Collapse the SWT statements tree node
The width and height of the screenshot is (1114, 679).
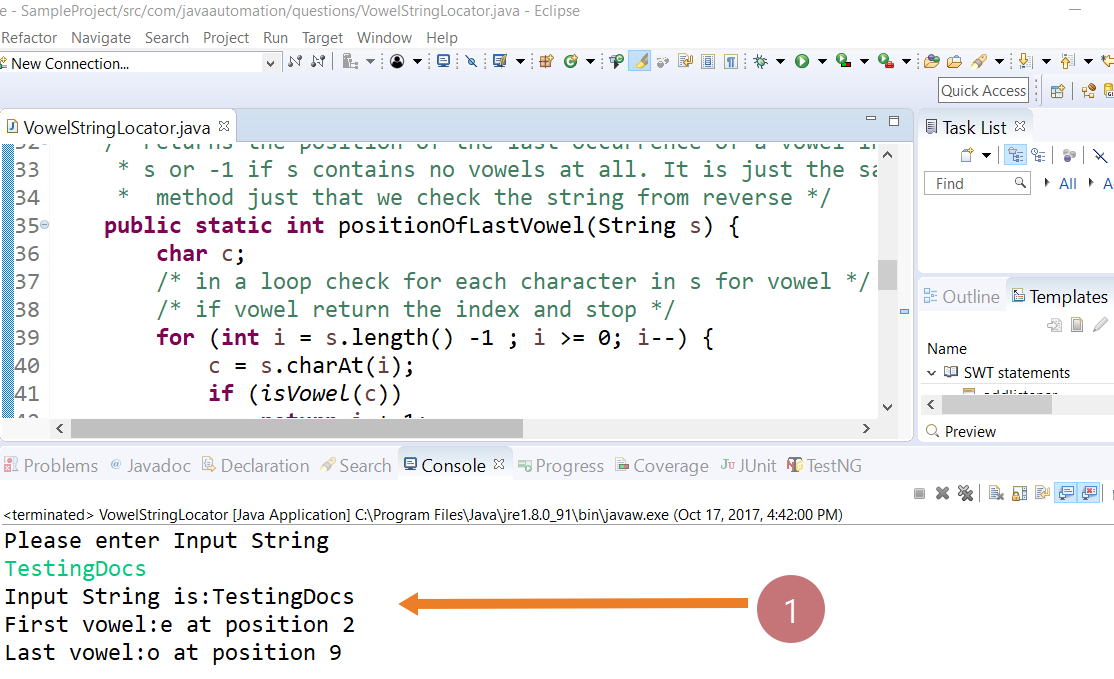tap(931, 372)
